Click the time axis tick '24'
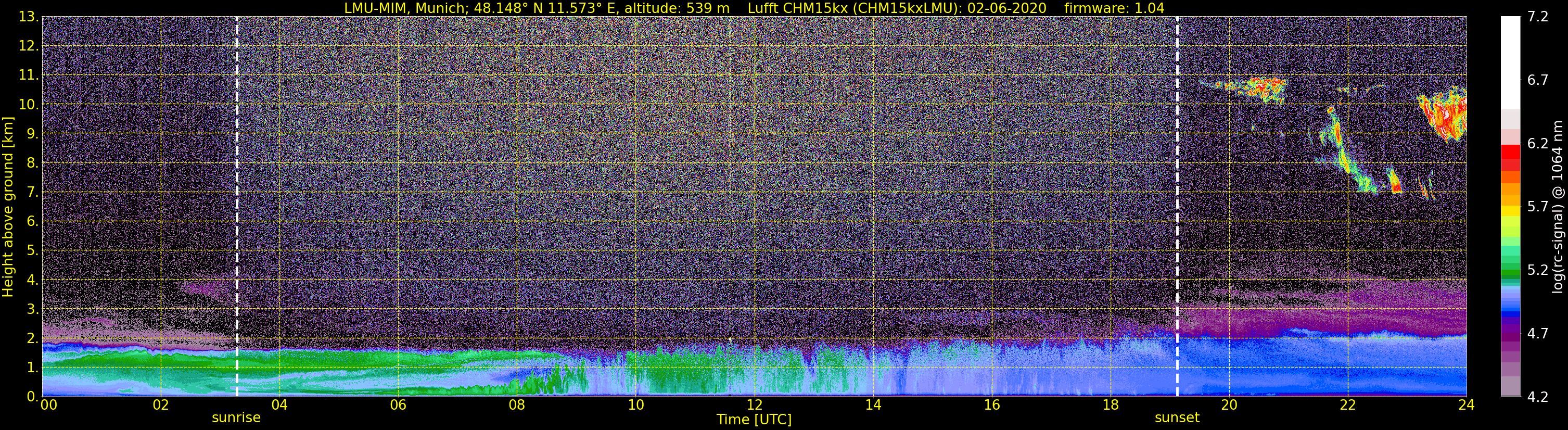The height and width of the screenshot is (430, 1568). 1467,405
